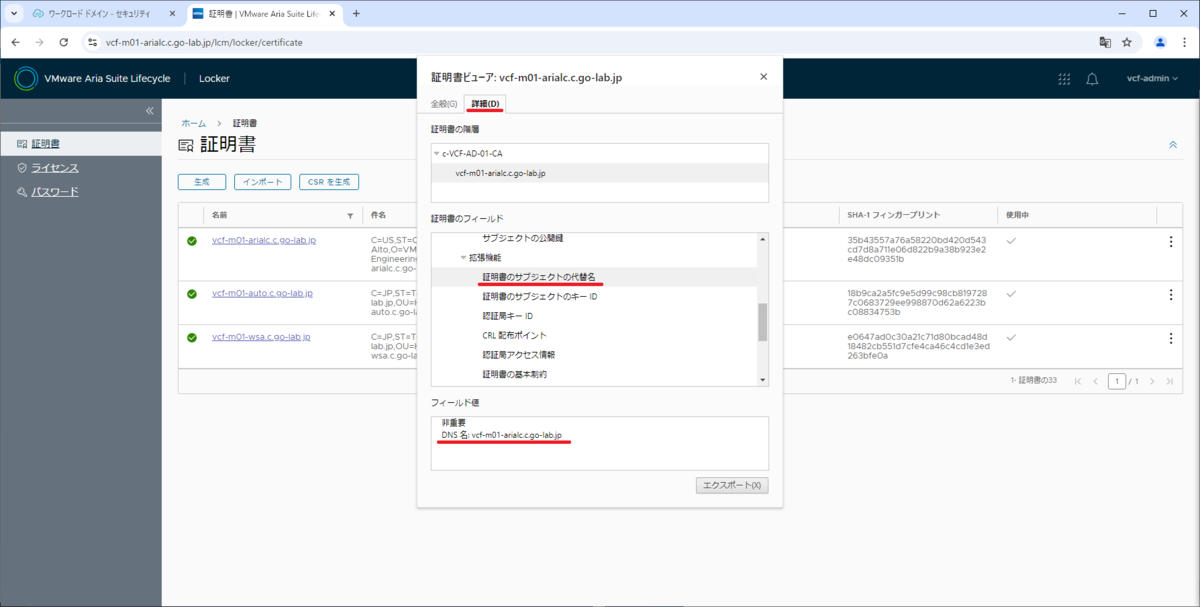Collapse the 拡張機能 field group
The height and width of the screenshot is (607, 1200).
point(463,258)
